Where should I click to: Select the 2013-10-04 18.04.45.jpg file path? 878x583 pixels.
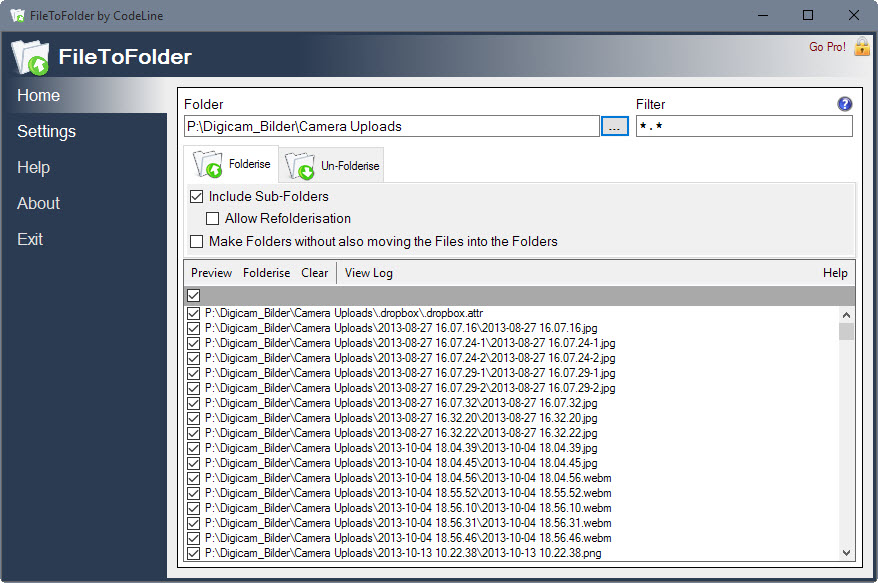pos(401,463)
